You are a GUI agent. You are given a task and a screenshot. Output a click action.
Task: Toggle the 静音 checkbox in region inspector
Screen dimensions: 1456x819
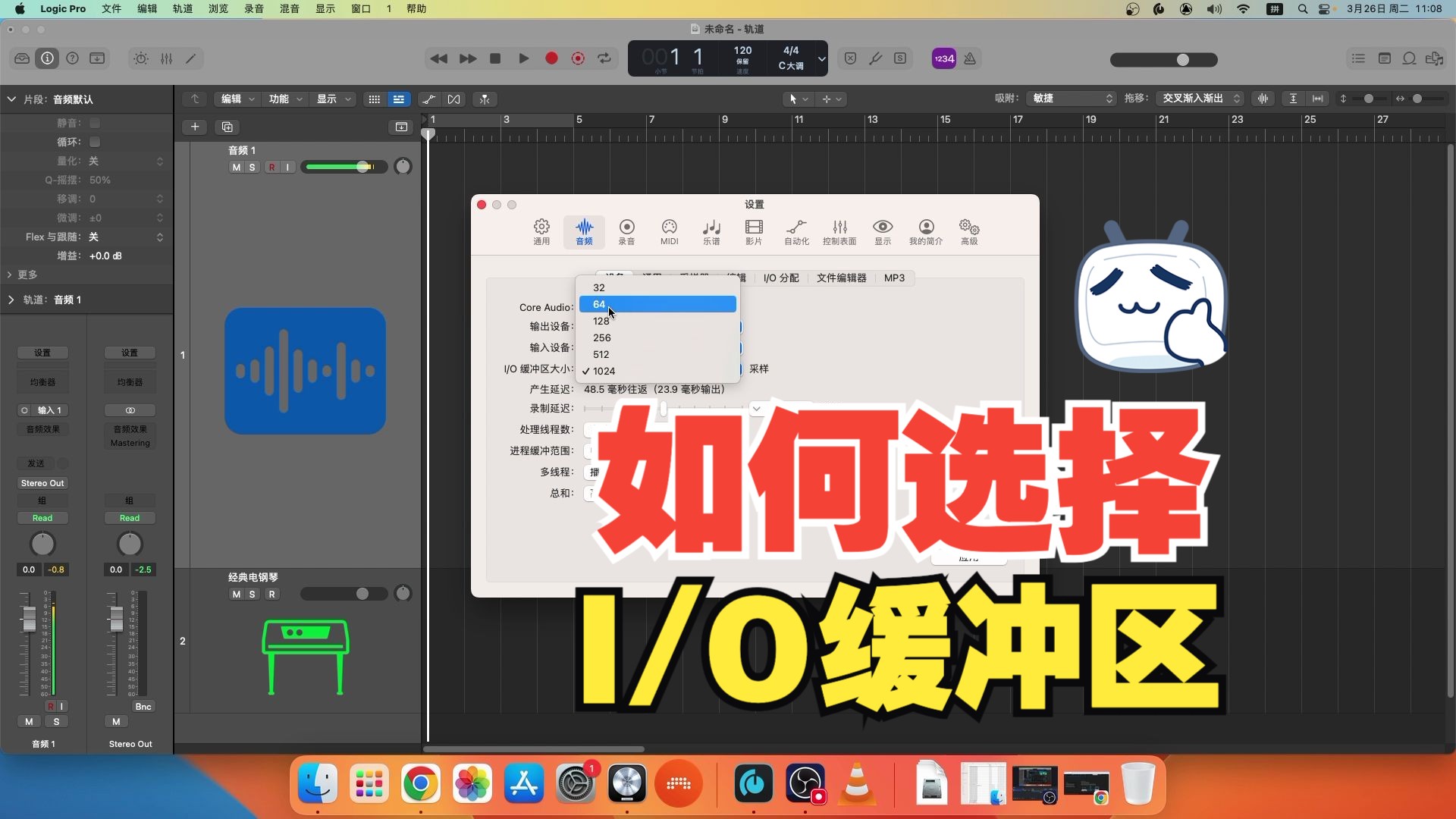point(95,123)
